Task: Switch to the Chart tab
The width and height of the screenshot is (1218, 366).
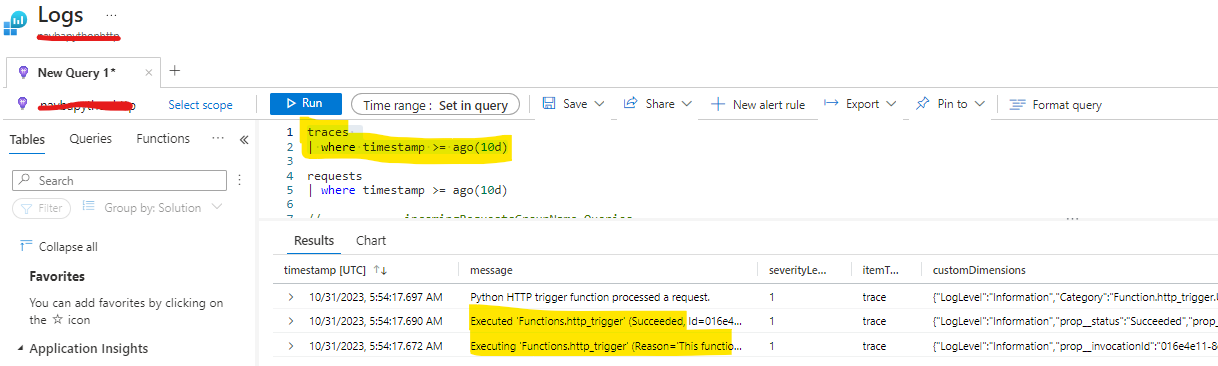Action: (371, 240)
